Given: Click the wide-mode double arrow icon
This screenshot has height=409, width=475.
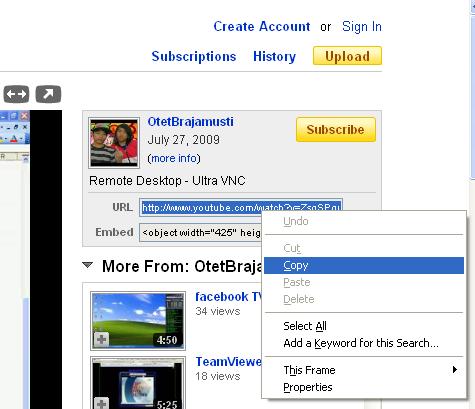Looking at the screenshot, I should coord(16,94).
